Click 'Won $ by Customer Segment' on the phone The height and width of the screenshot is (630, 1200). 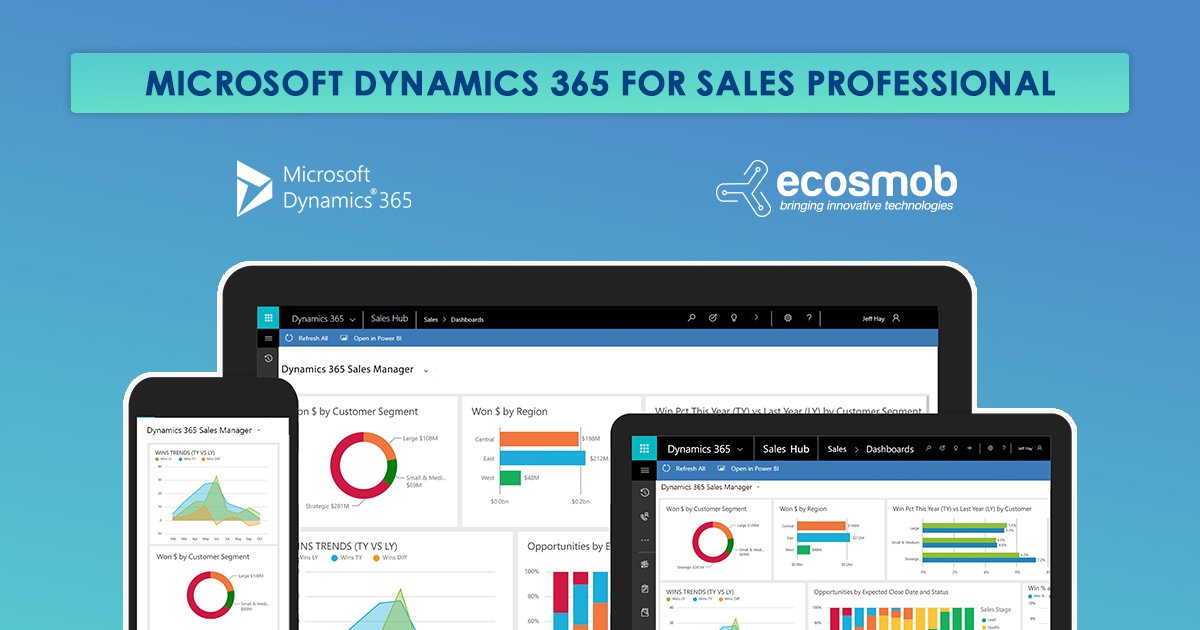(203, 557)
